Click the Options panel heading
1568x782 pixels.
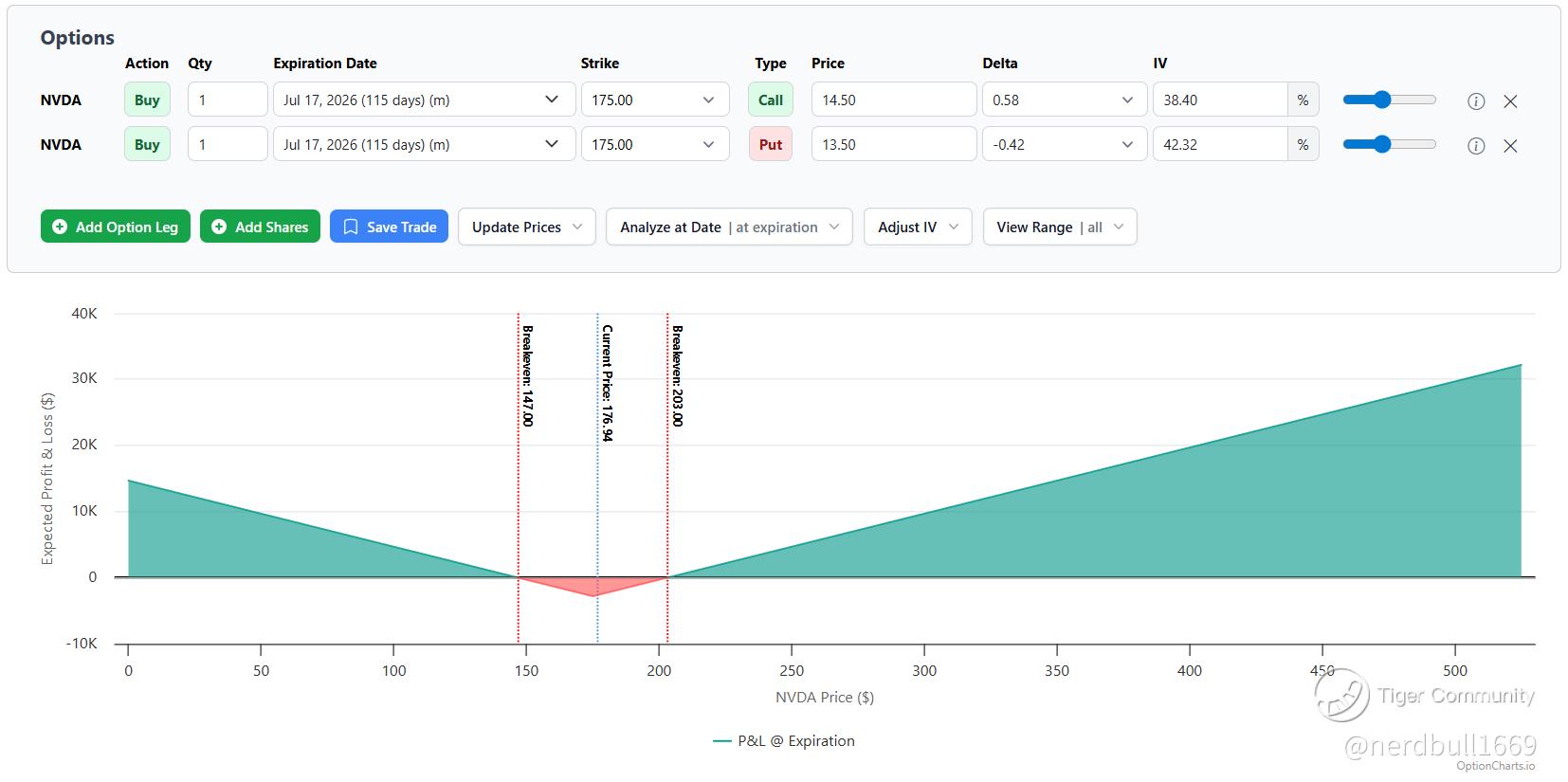coord(77,38)
